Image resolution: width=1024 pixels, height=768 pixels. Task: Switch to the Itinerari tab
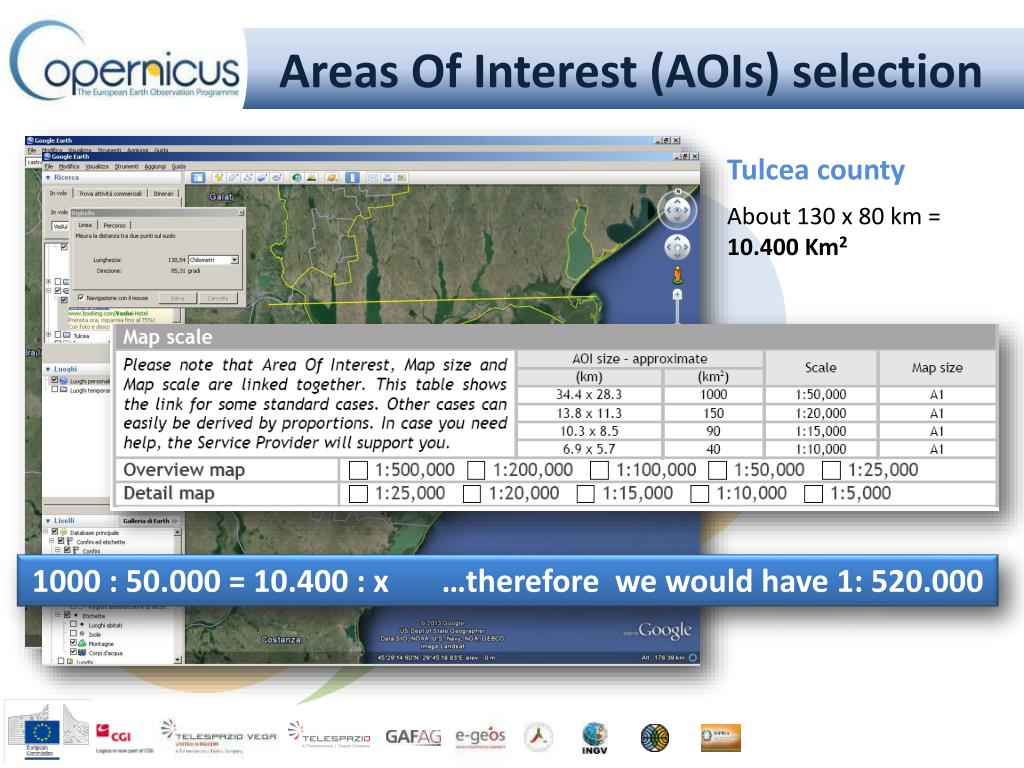(x=164, y=193)
